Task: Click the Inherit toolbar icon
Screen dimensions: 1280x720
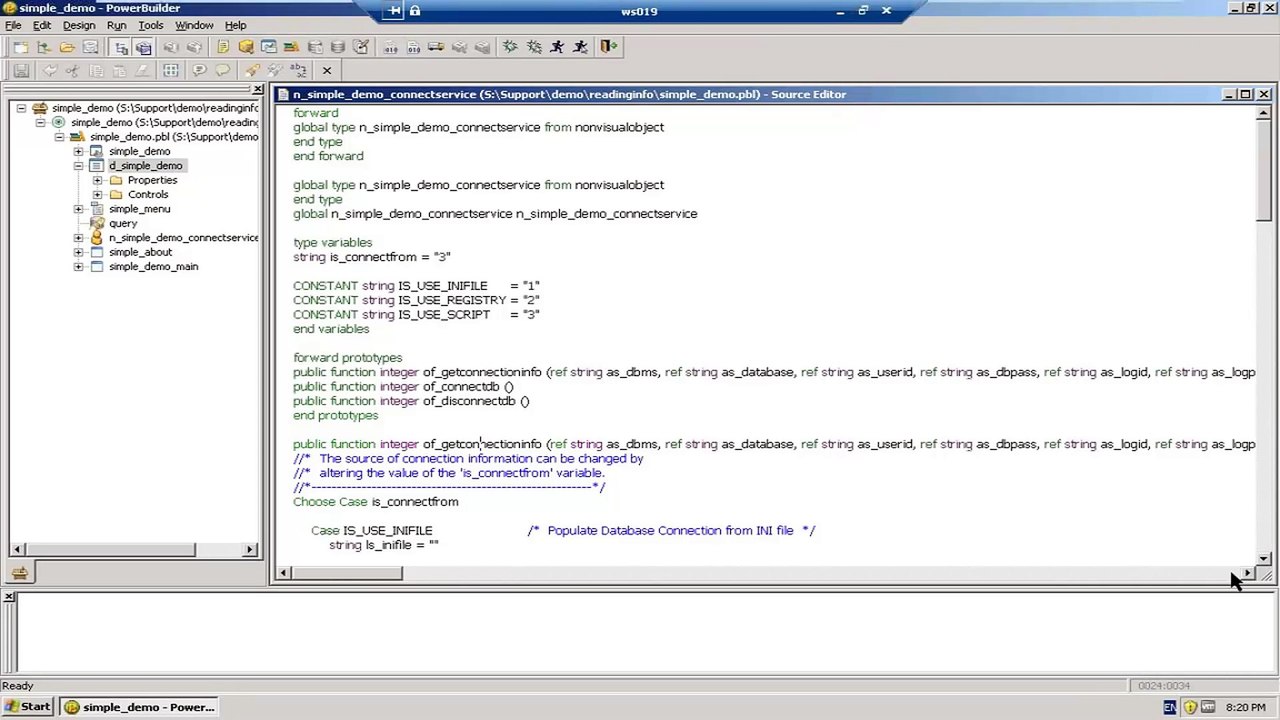Action: [x=44, y=47]
